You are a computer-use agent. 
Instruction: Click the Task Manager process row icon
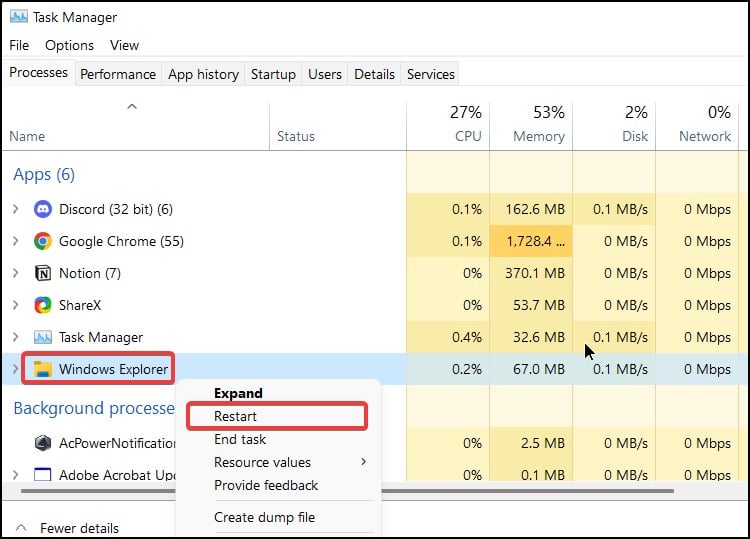click(43, 337)
